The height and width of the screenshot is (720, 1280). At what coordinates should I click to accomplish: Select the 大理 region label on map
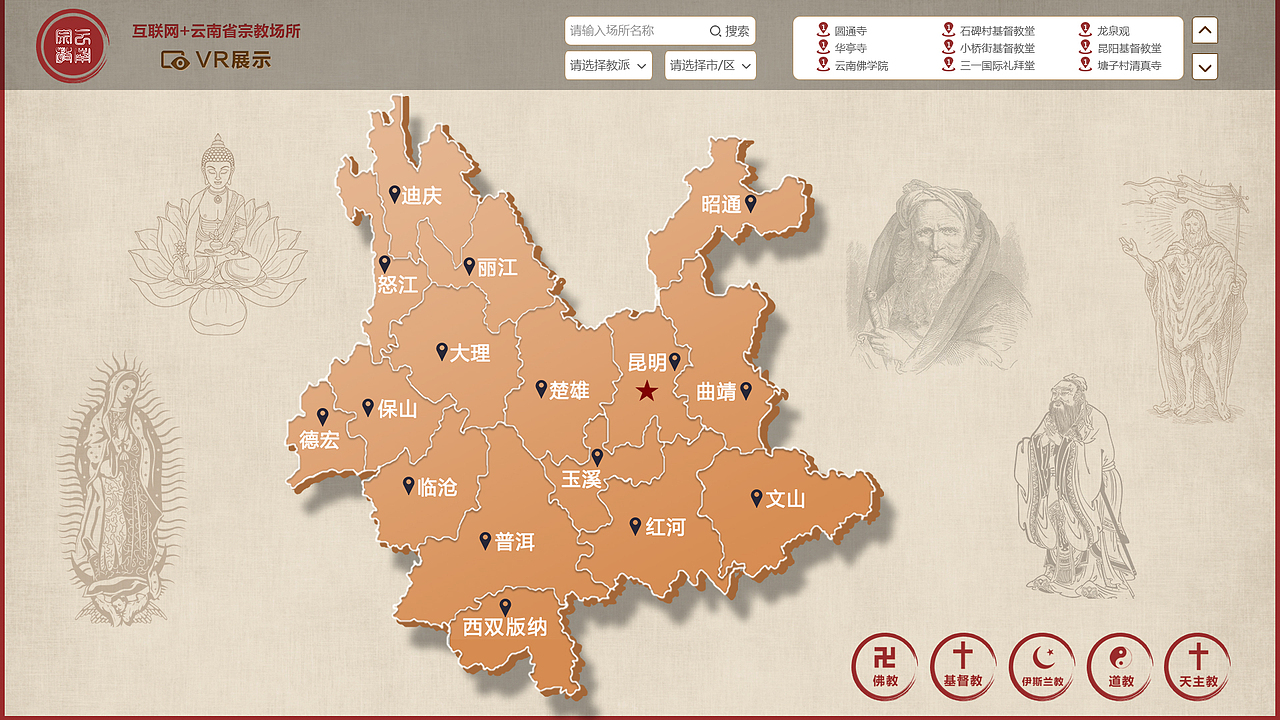470,353
